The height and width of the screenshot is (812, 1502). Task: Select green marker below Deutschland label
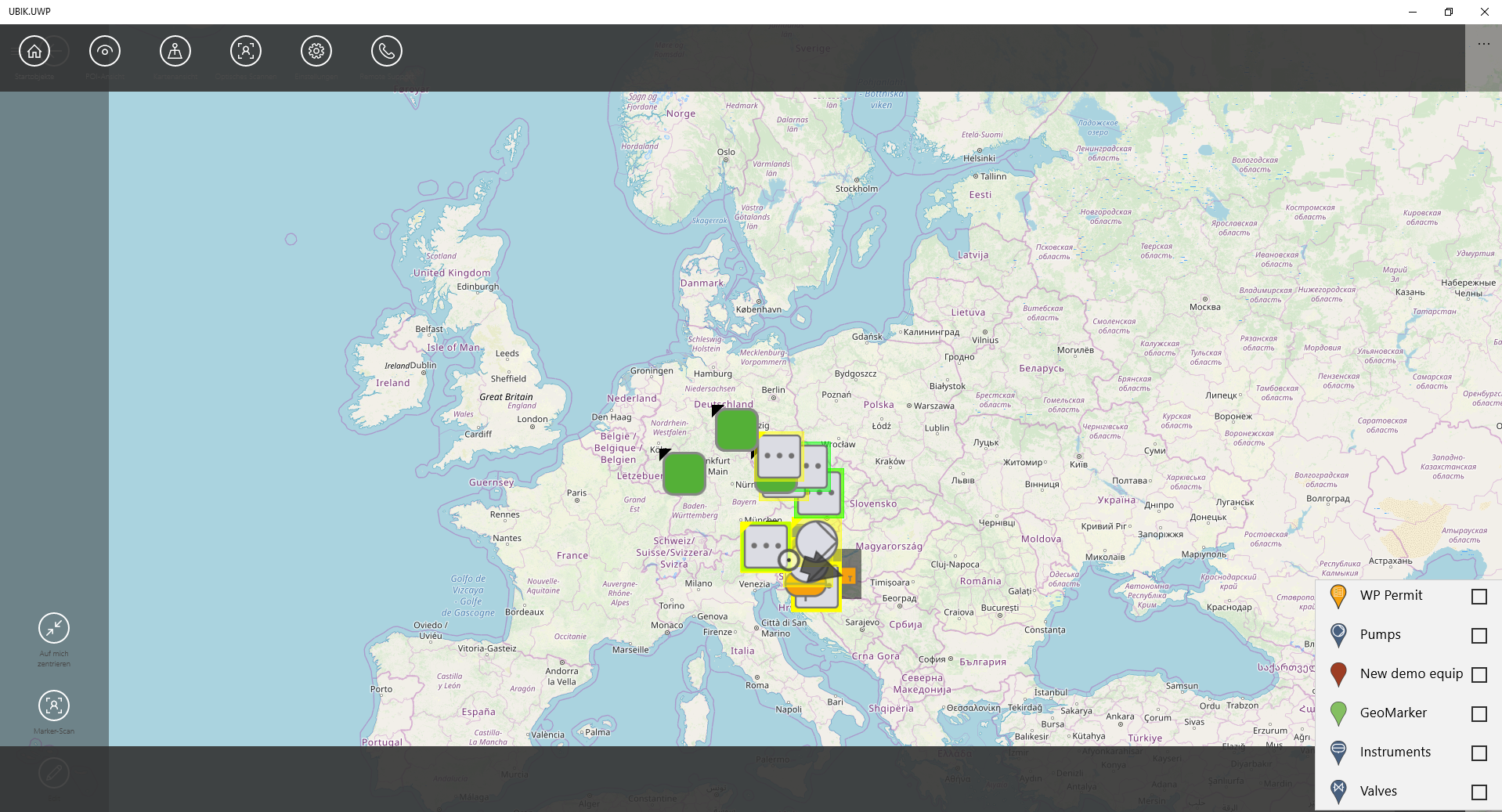pos(736,429)
